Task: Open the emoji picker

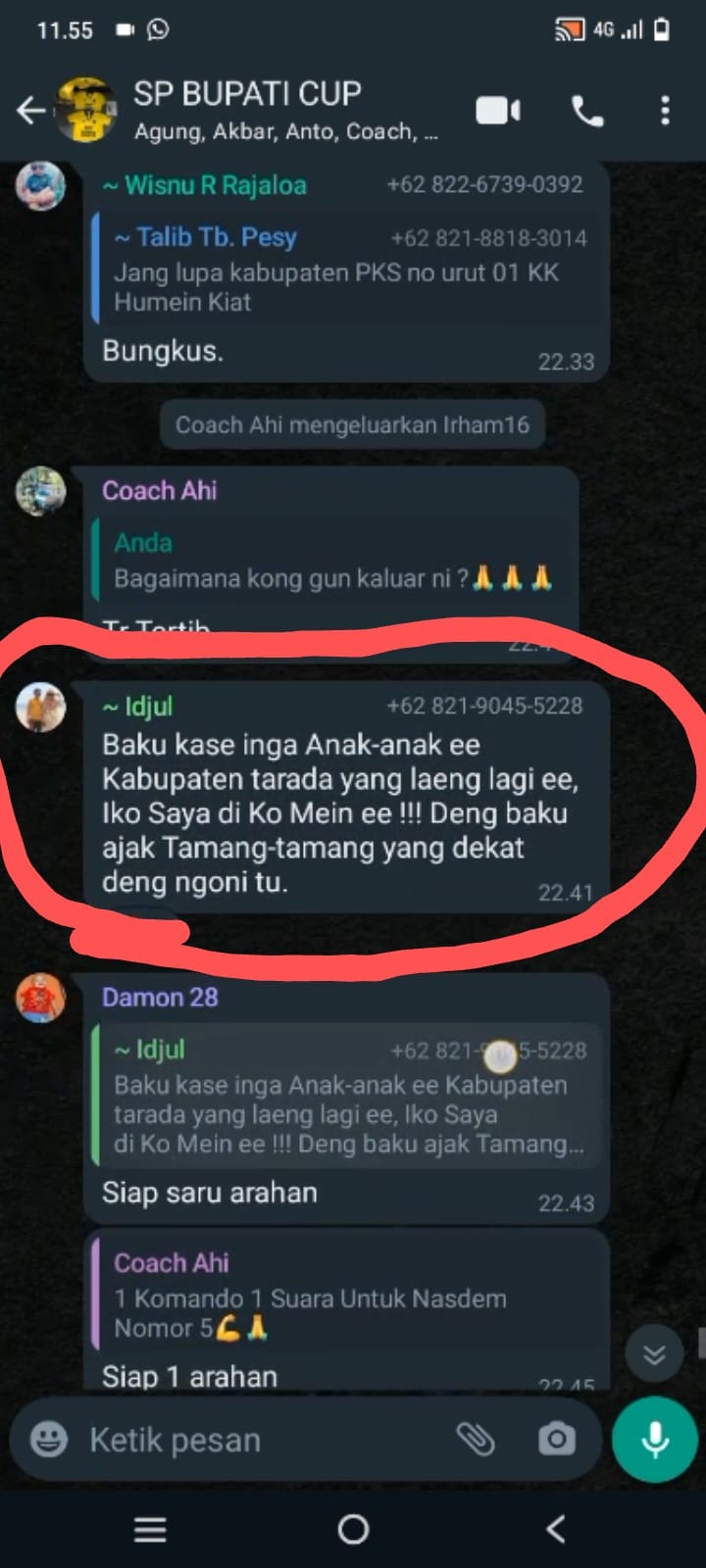Action: coord(49,1440)
